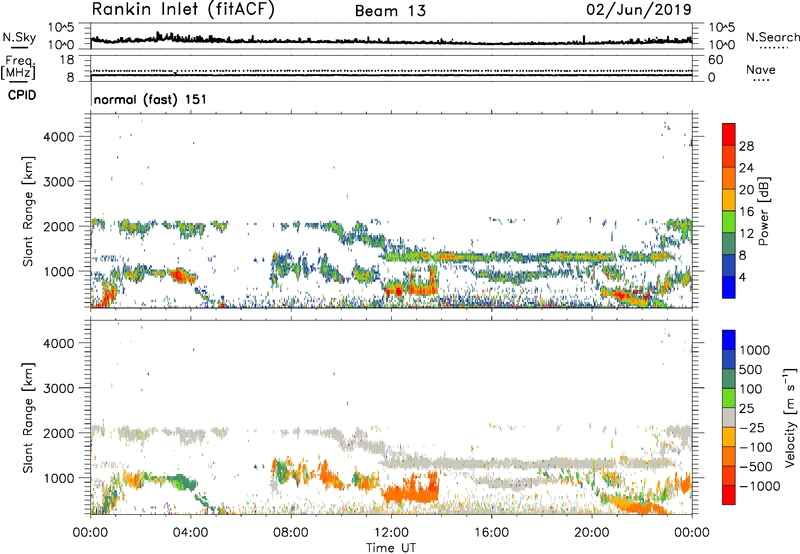The width and height of the screenshot is (800, 554).
Task: Click the 'Power [dB]' colorbar label
Action: pos(764,211)
